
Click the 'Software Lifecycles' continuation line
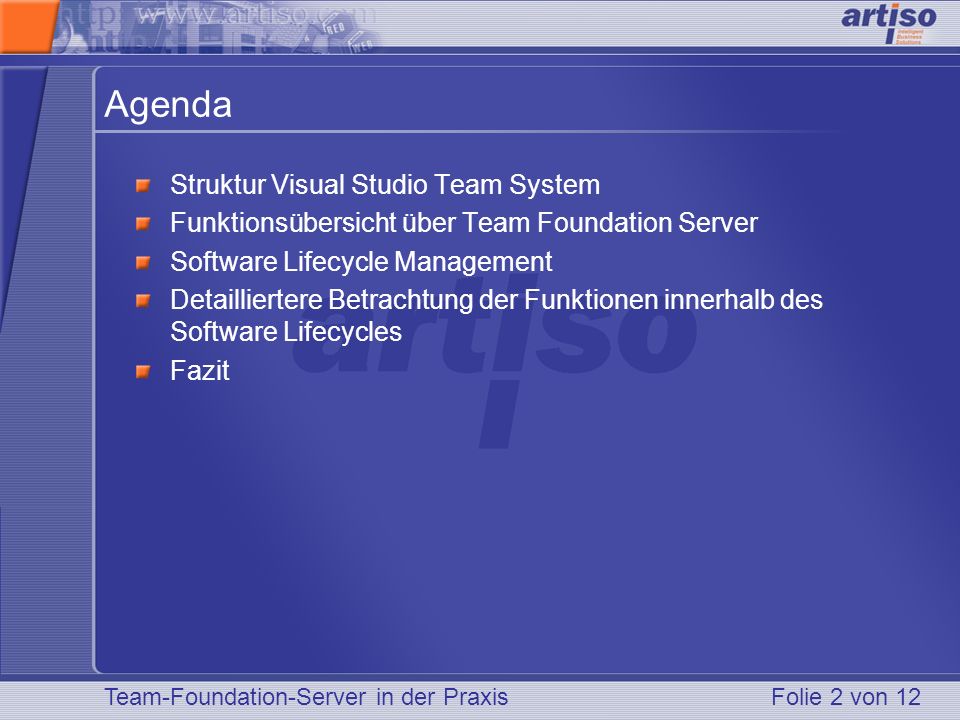[x=286, y=332]
